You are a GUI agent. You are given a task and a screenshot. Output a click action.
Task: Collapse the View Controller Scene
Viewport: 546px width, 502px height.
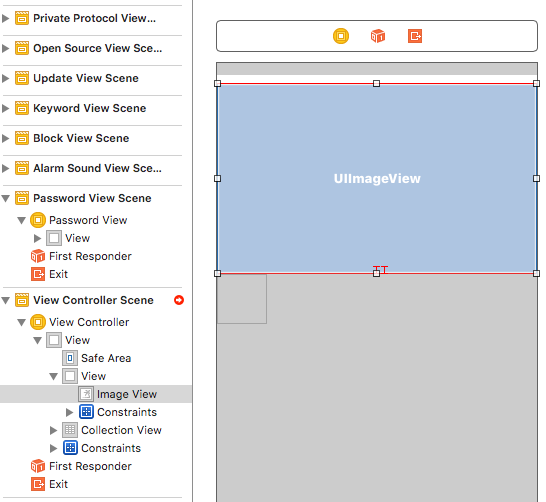(5, 300)
